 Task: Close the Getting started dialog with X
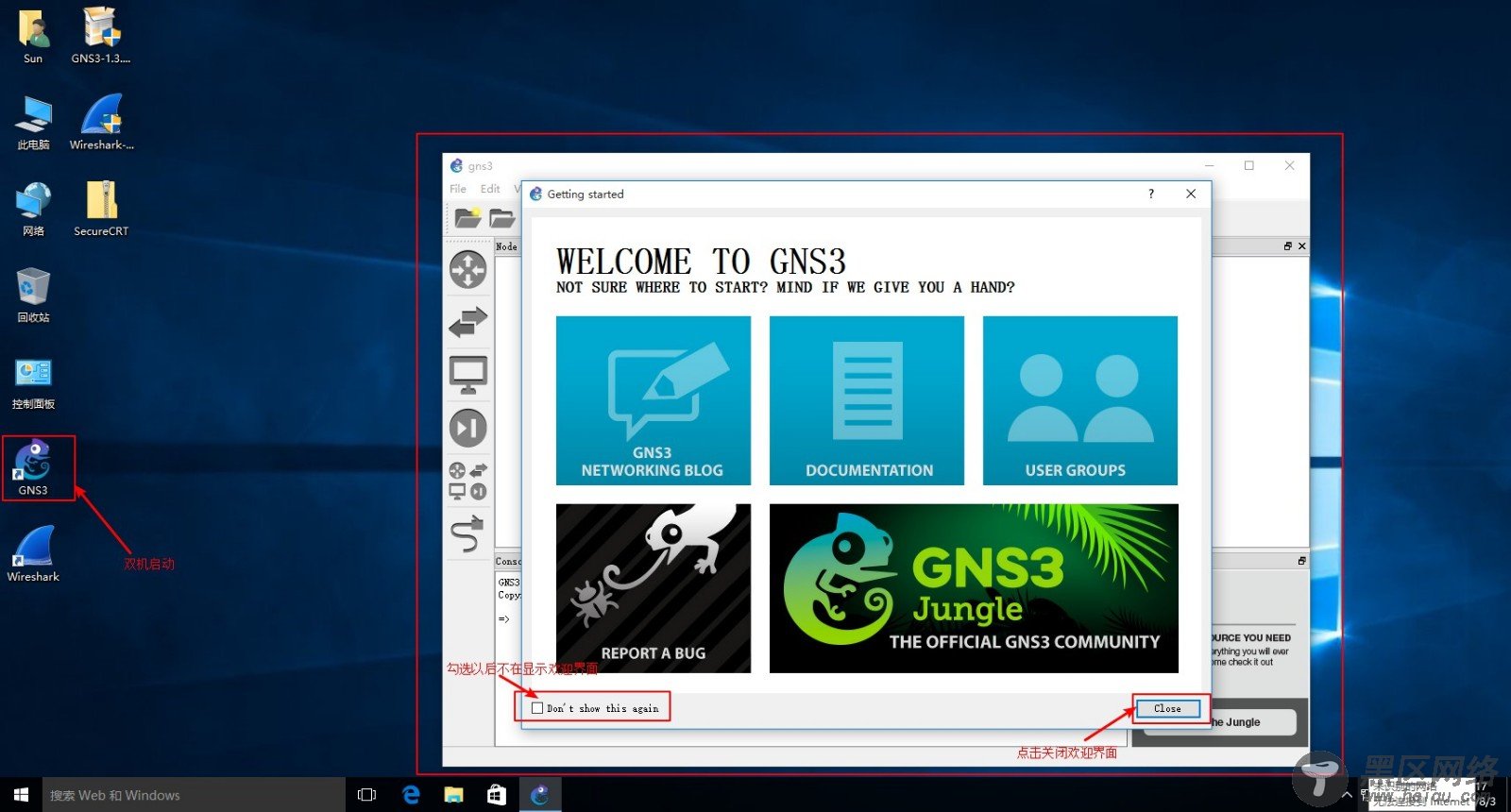pyautogui.click(x=1191, y=194)
